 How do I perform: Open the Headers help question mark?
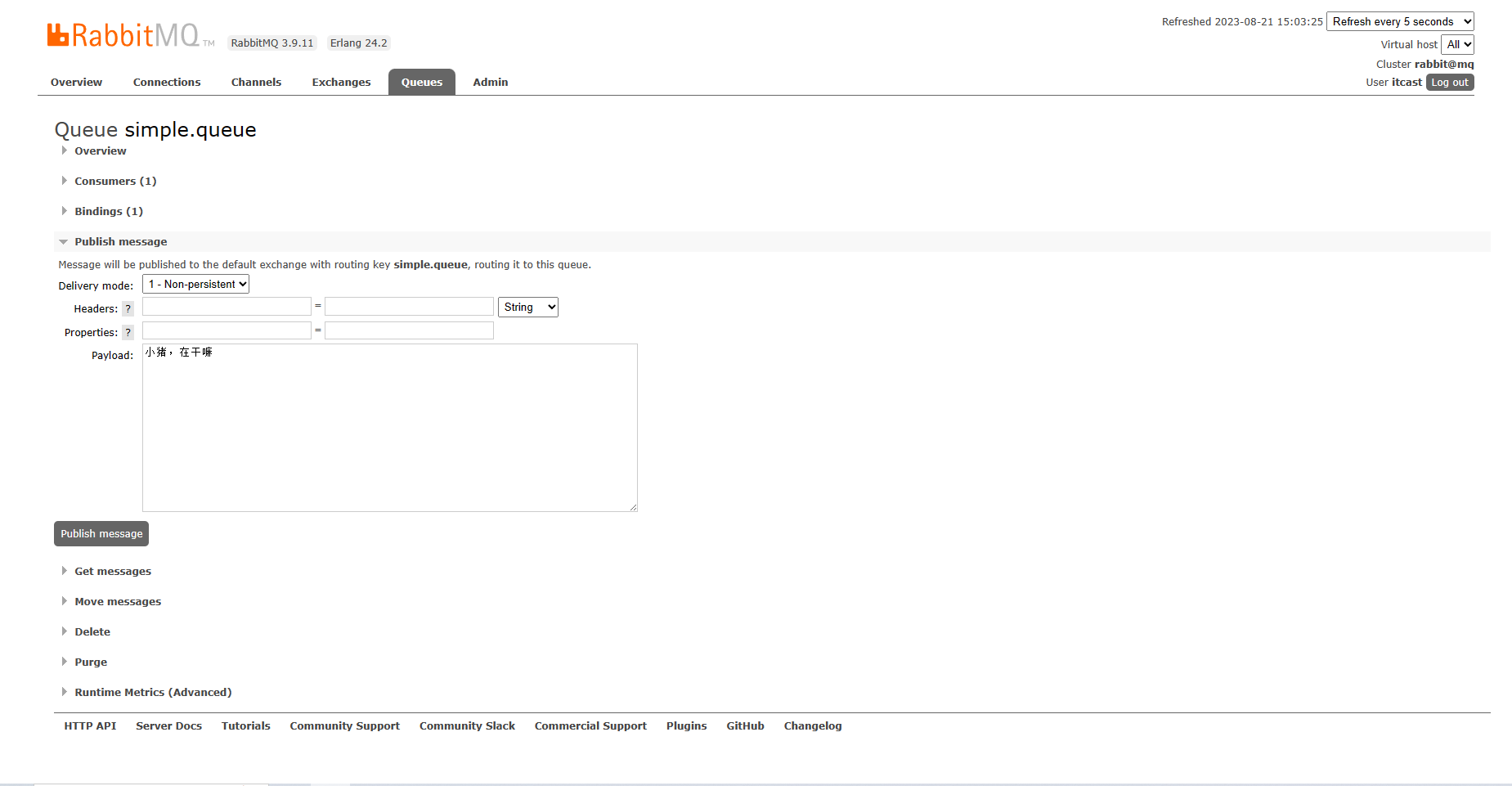(x=128, y=308)
